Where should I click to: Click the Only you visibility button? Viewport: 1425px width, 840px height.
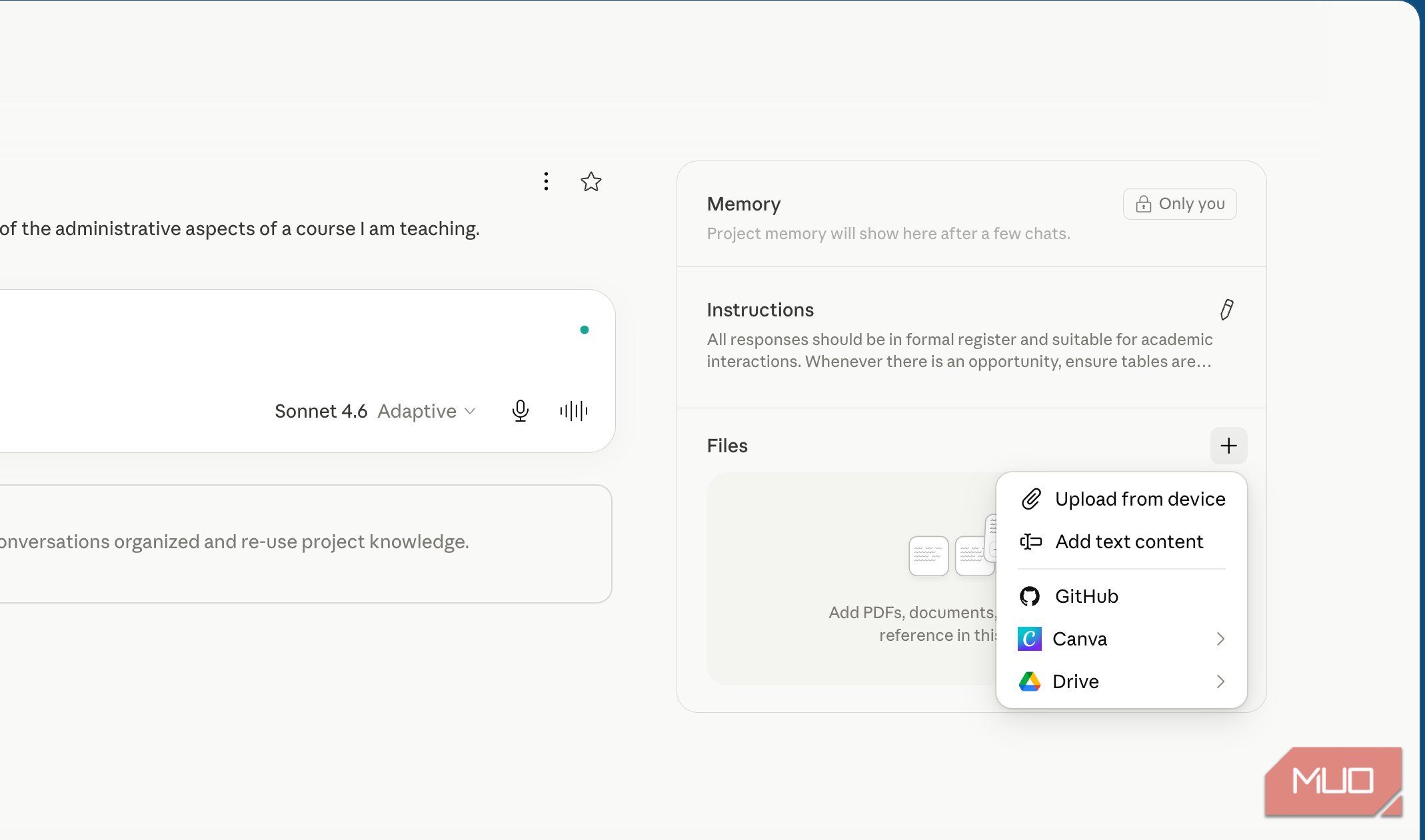1180,204
